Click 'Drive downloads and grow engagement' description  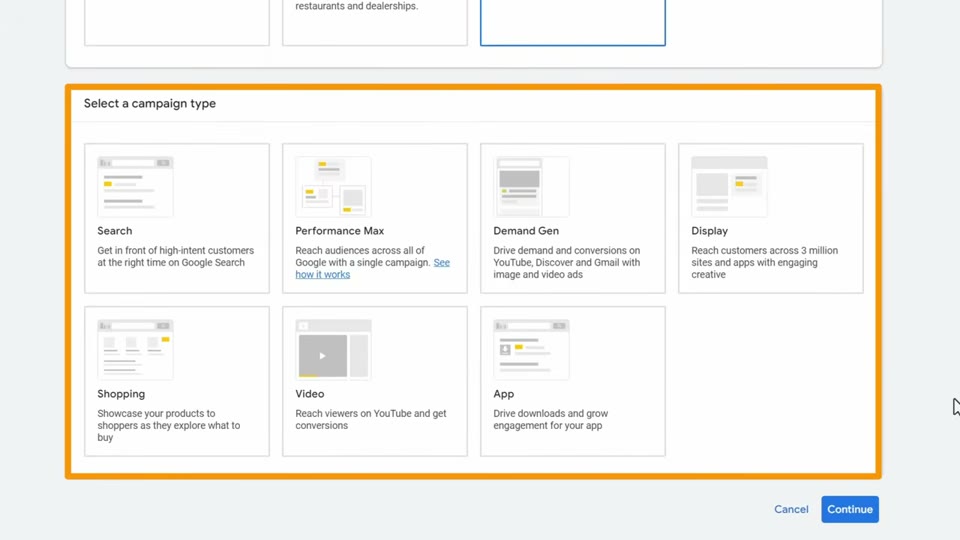click(x=551, y=419)
